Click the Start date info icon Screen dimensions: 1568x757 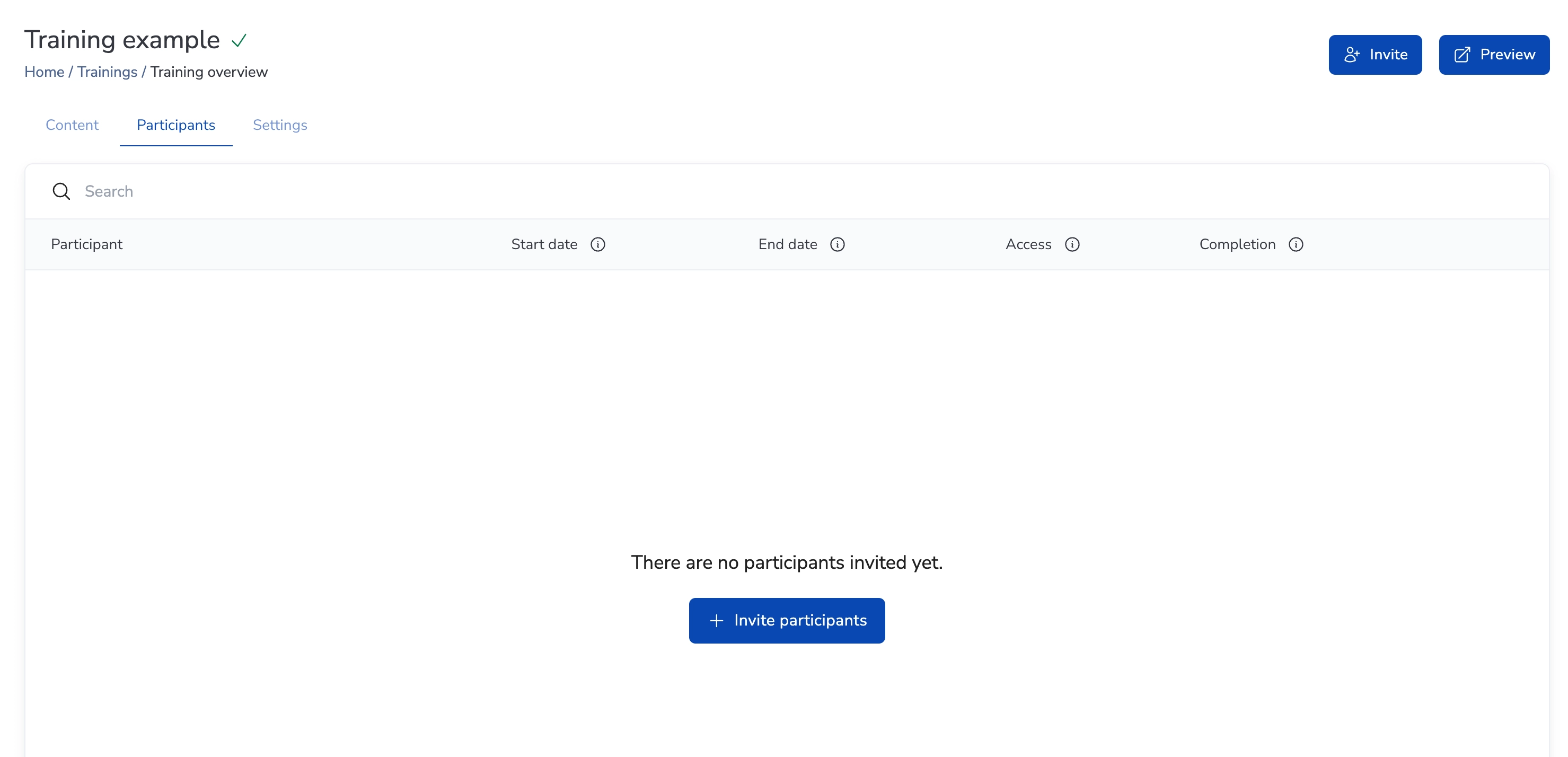pos(598,244)
